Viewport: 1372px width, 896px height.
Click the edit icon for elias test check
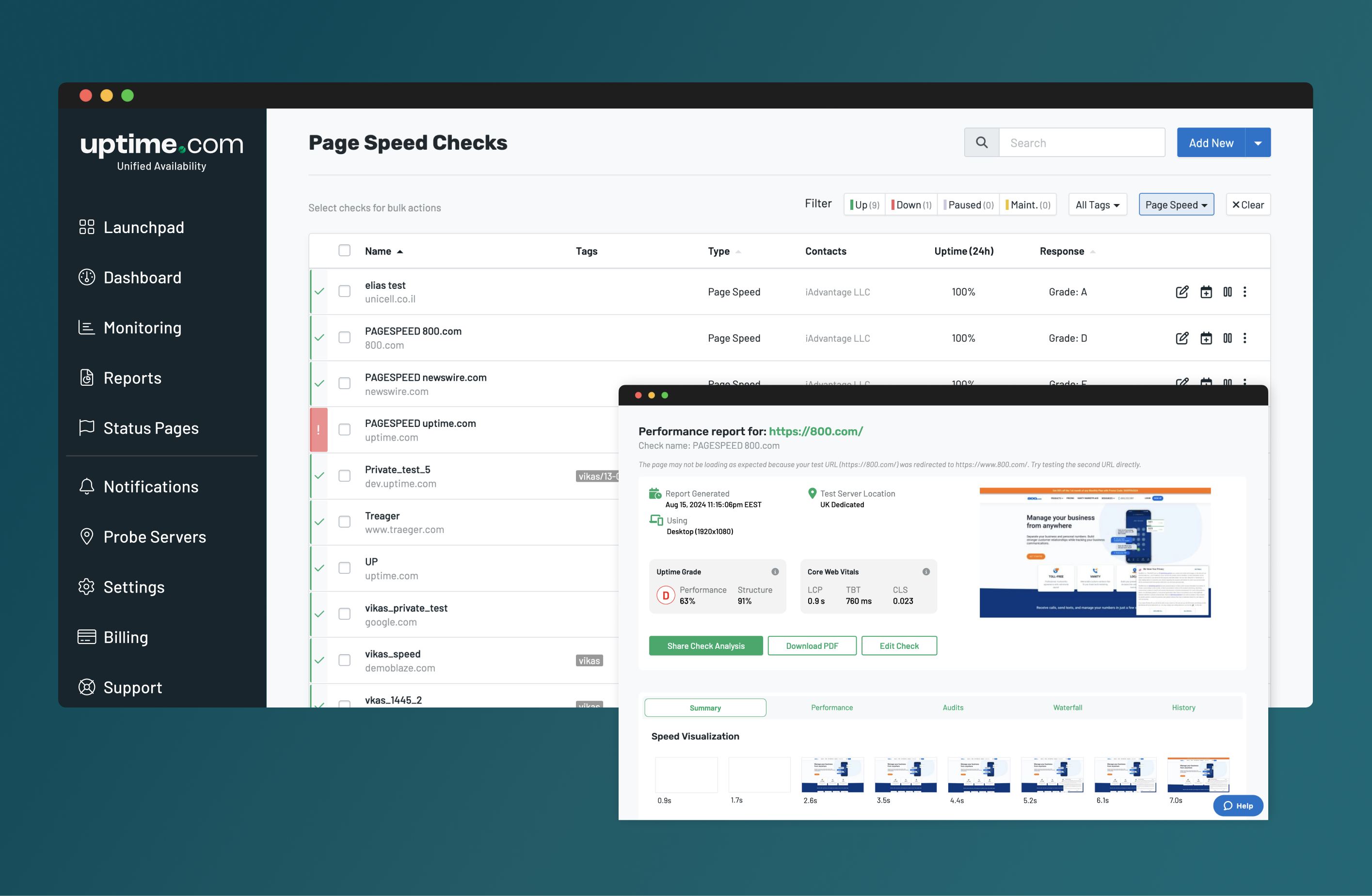tap(1182, 292)
